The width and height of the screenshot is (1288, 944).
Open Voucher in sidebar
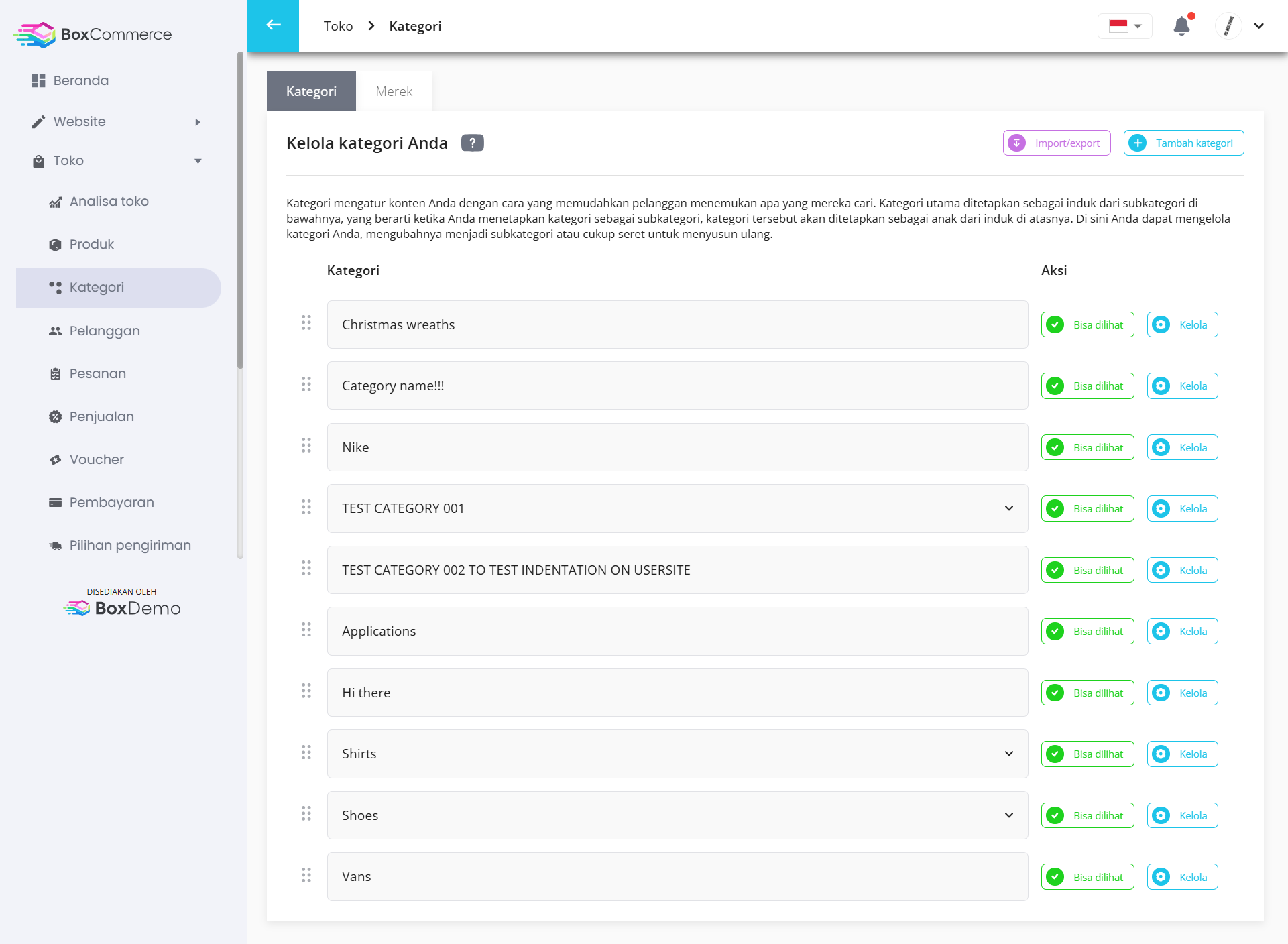click(118, 459)
